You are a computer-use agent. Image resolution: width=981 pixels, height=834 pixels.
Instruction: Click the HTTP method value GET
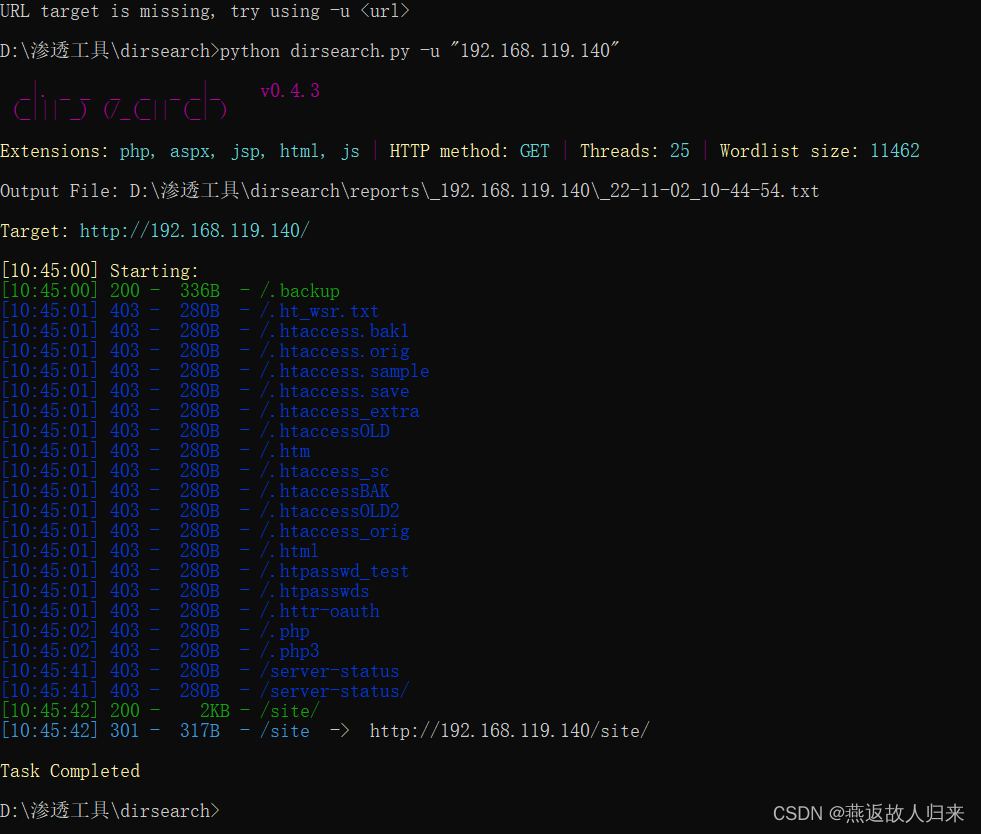534,151
